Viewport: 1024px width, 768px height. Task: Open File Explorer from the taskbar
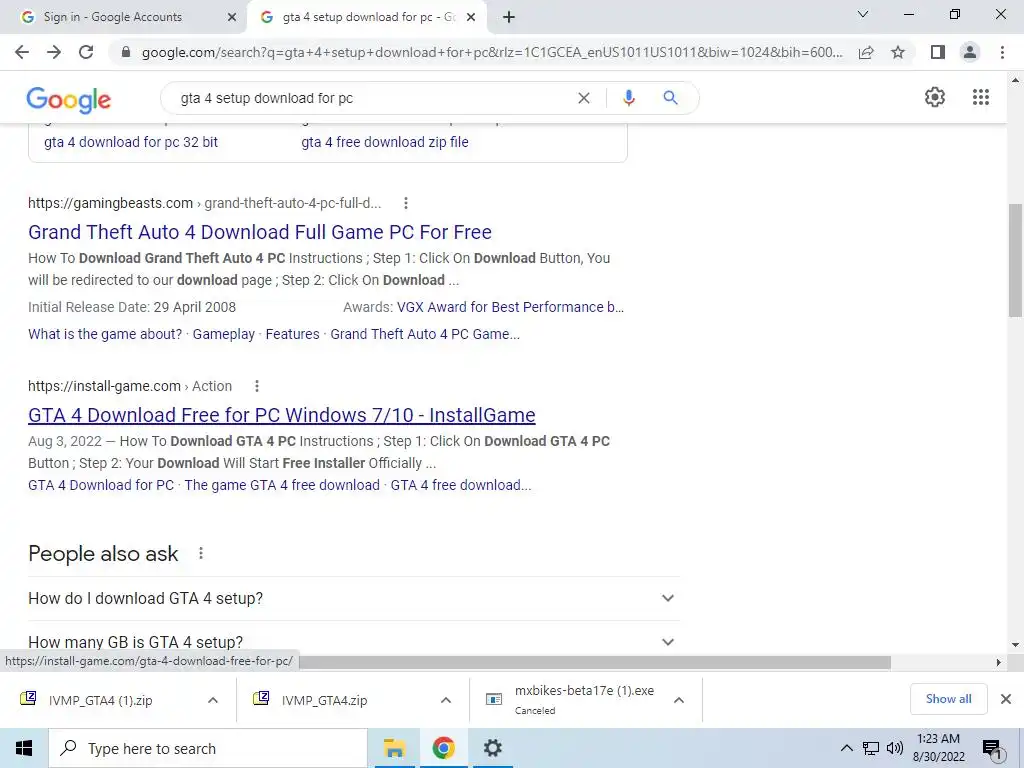pyautogui.click(x=394, y=748)
